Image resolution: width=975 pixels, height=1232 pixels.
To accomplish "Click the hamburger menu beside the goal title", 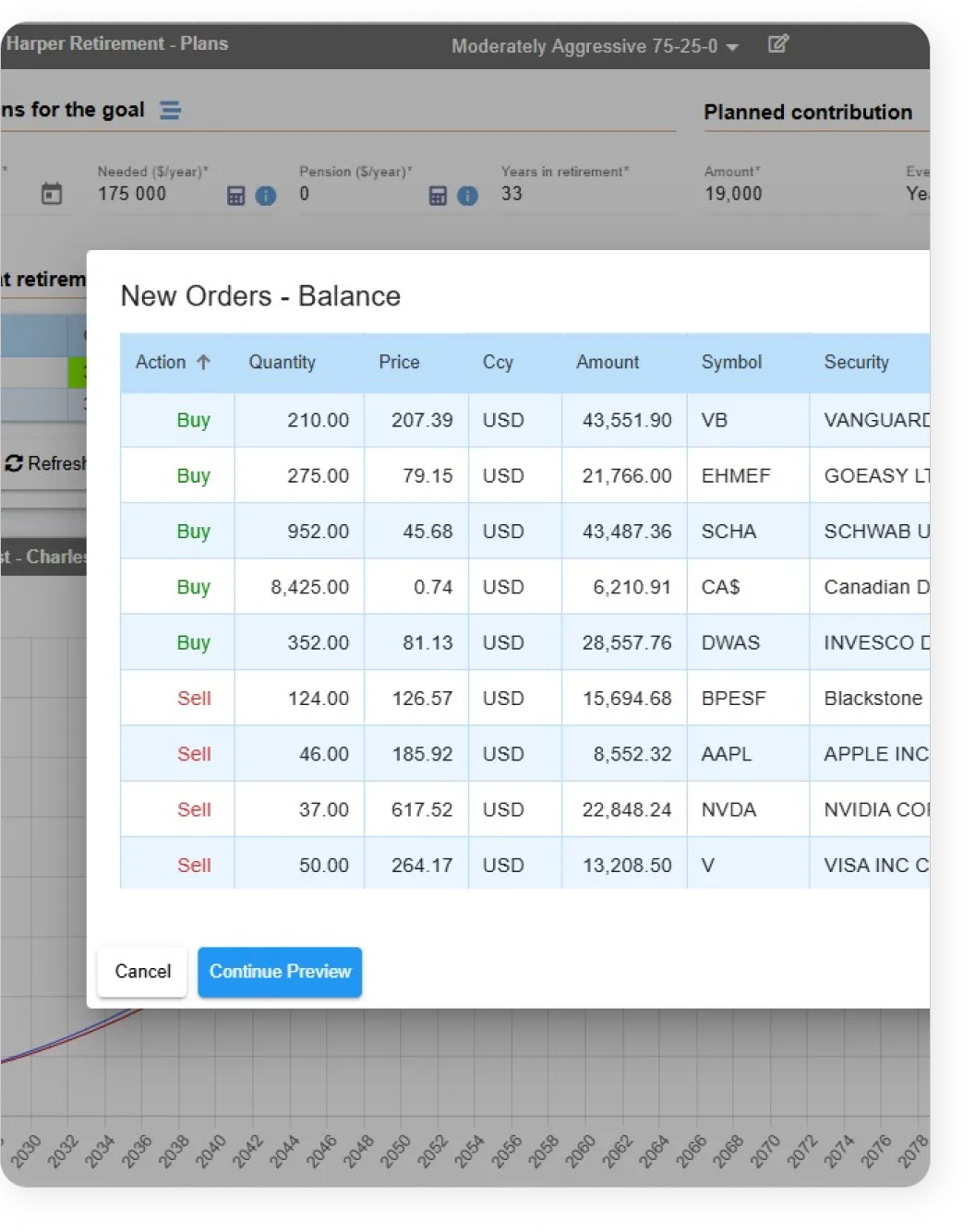I will 170,110.
